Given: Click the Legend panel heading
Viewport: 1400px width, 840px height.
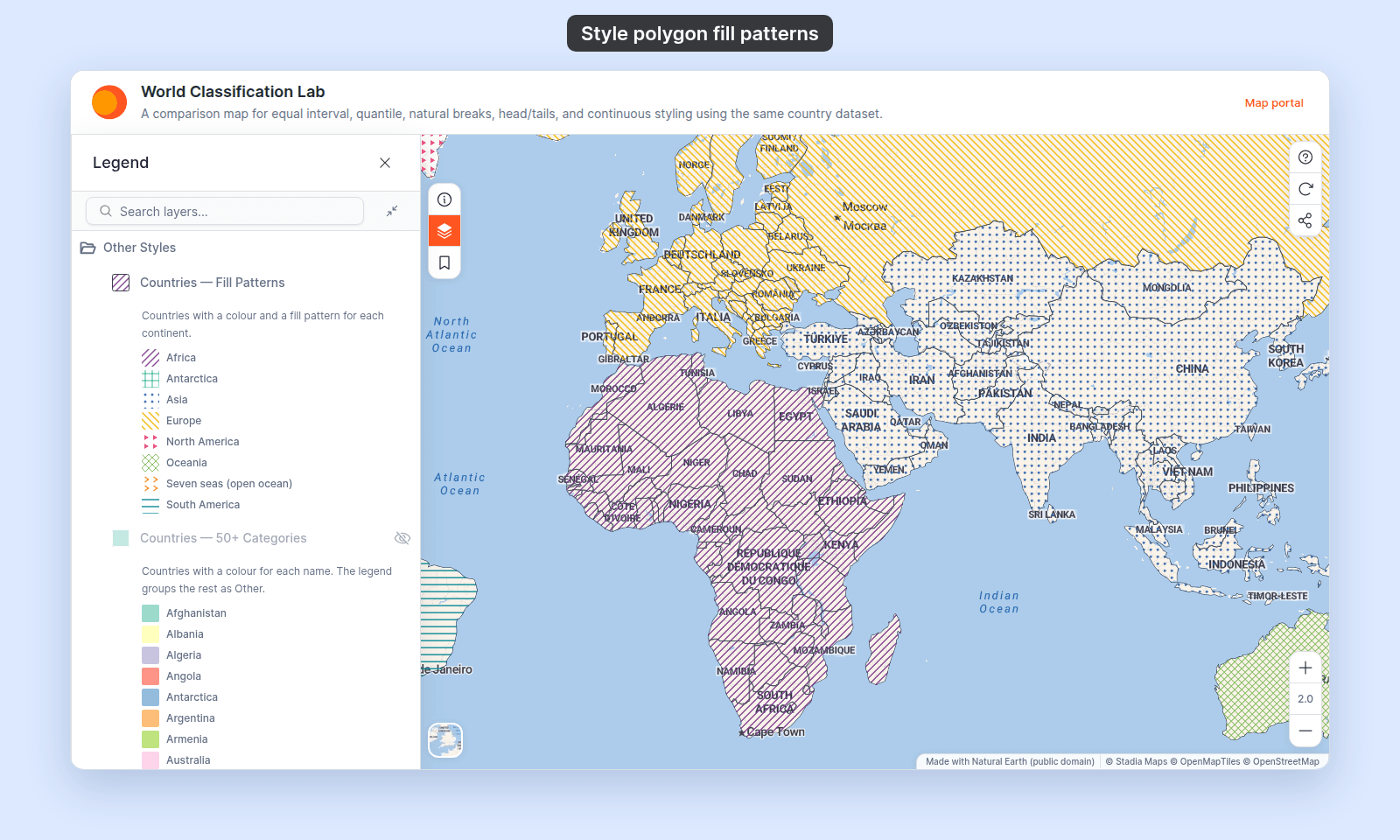Looking at the screenshot, I should (x=121, y=163).
